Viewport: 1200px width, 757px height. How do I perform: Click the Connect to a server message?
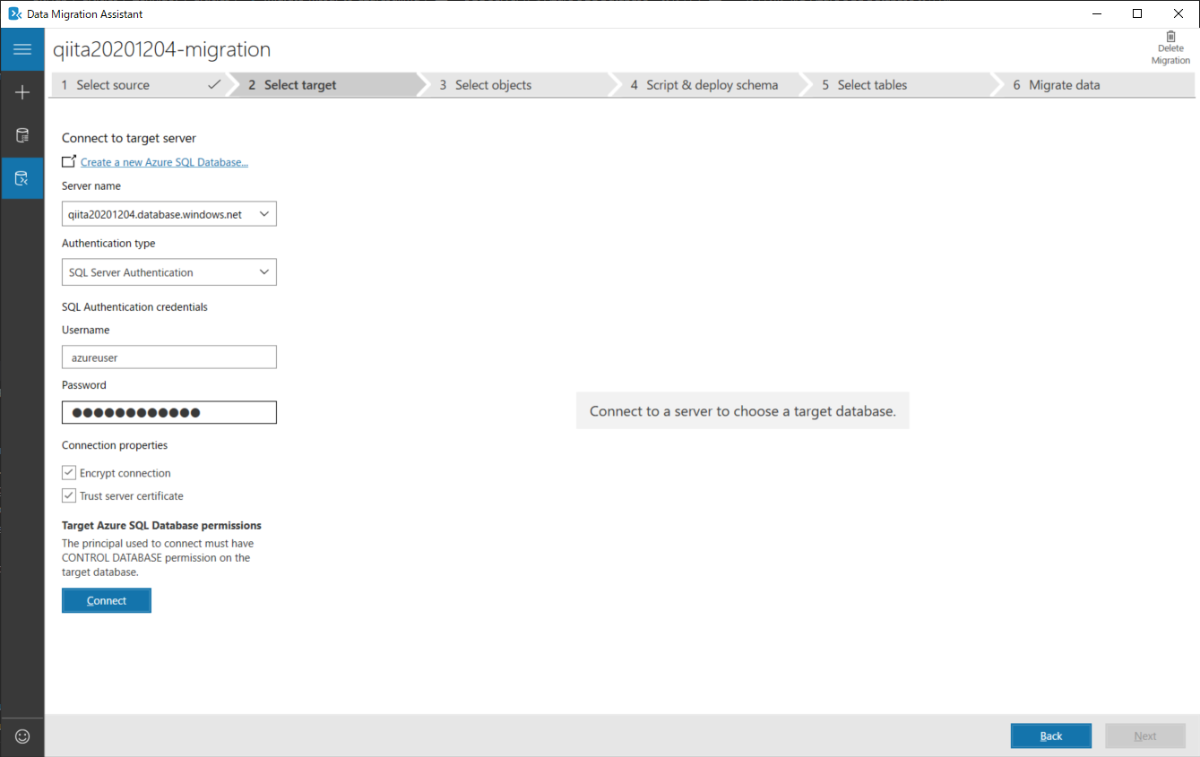[742, 411]
